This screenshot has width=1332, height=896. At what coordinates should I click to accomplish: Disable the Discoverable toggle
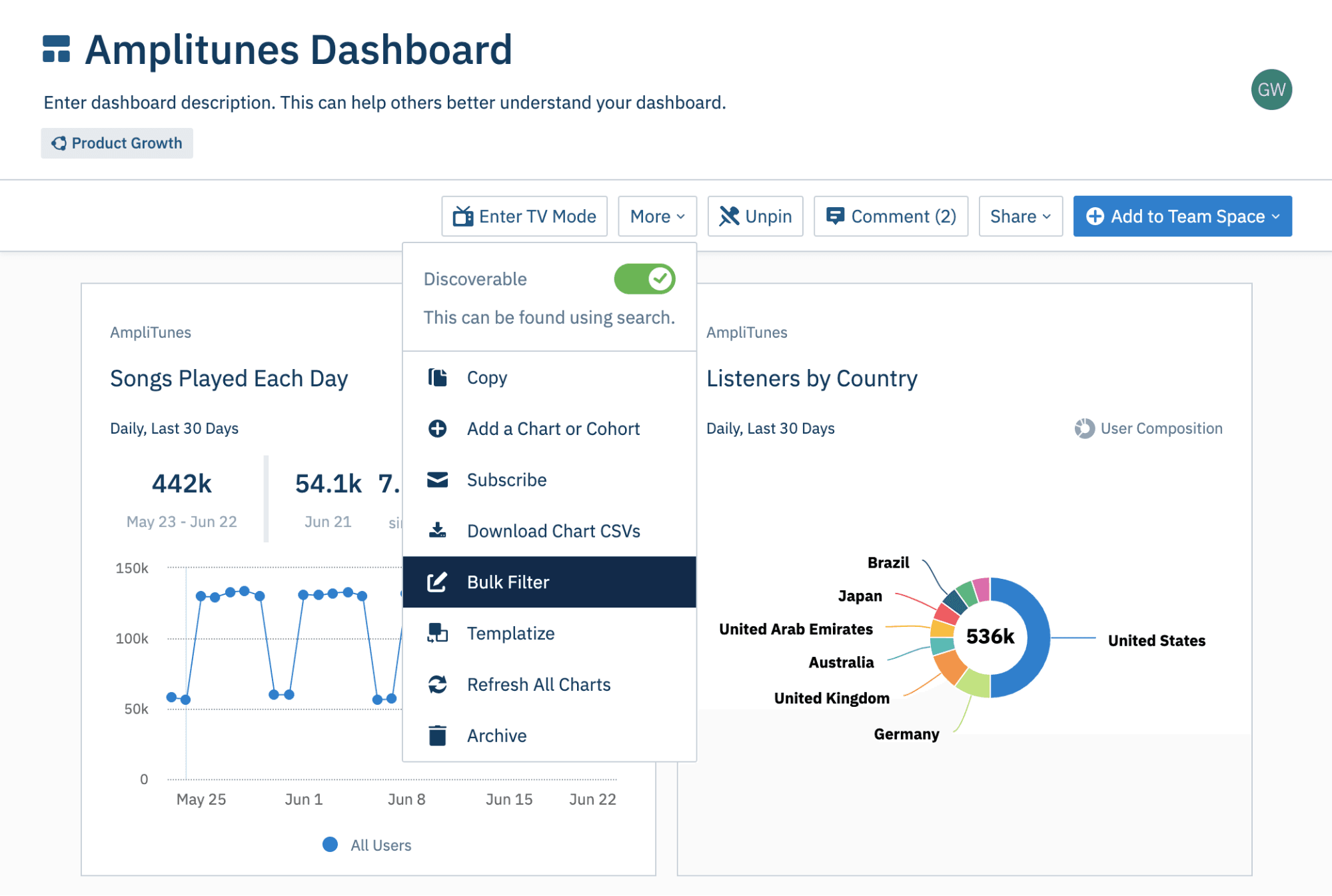point(643,279)
